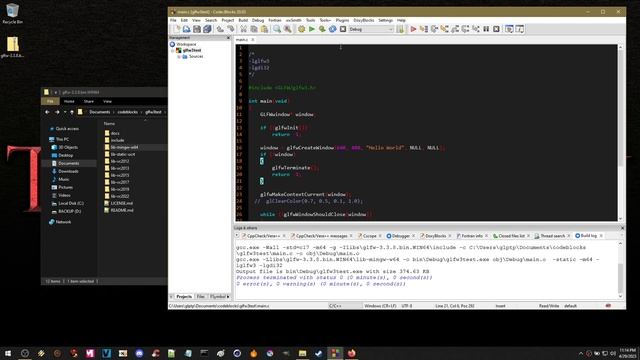This screenshot has height=360, width=640.
Task: Open the Build menu
Action: pyautogui.click(x=243, y=20)
